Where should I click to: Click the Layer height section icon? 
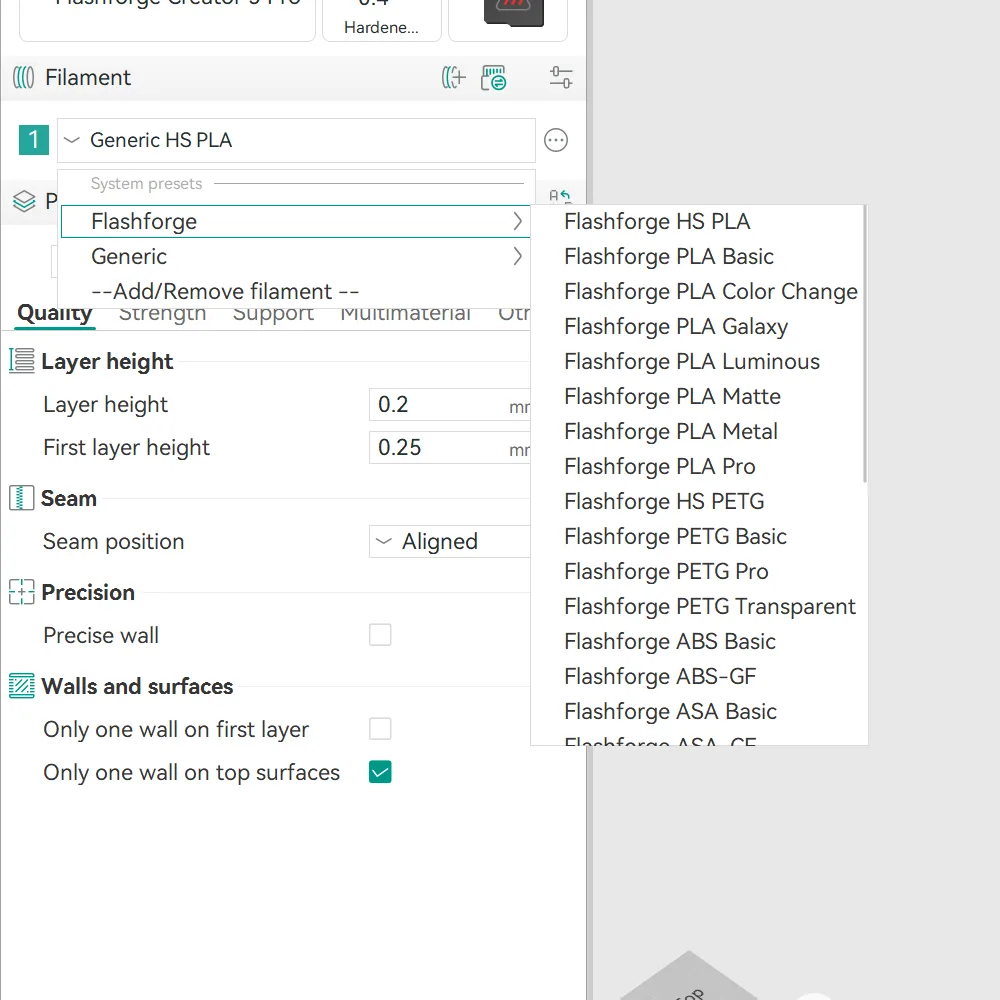point(22,361)
